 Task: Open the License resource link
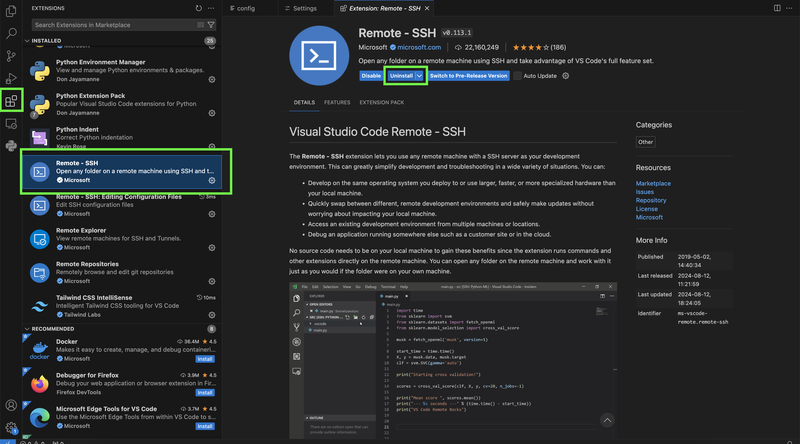pyautogui.click(x=646, y=209)
